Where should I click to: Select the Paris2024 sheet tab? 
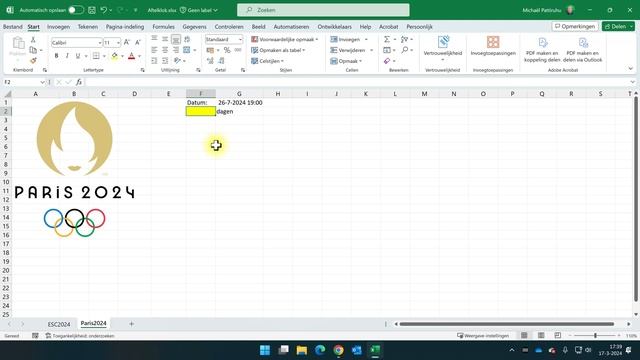[93, 323]
